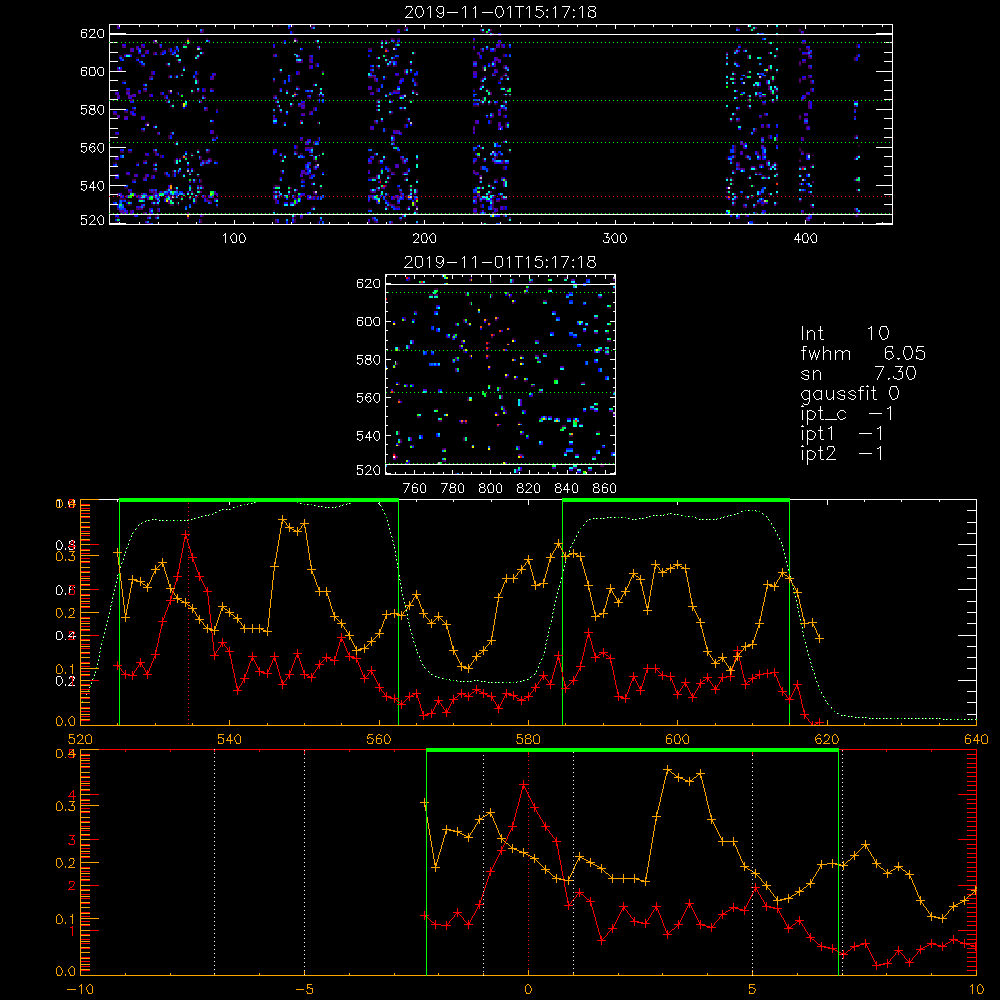Click x-axis label 780 on small image
This screenshot has height=1000, width=1000.
point(453,489)
